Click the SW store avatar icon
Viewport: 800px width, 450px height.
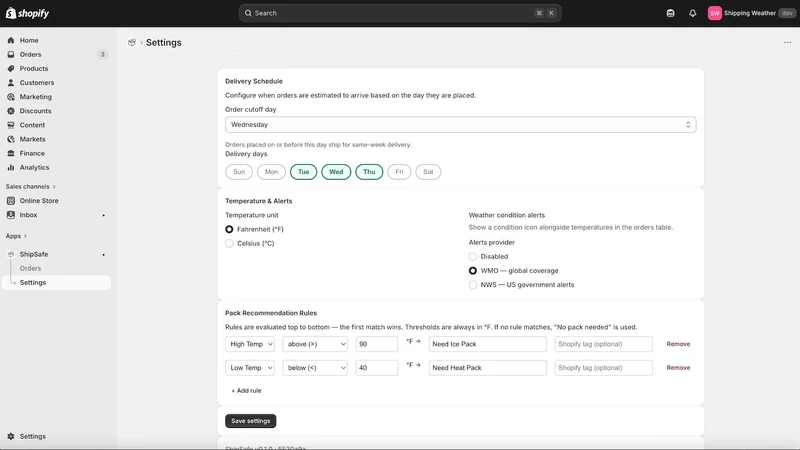[714, 13]
